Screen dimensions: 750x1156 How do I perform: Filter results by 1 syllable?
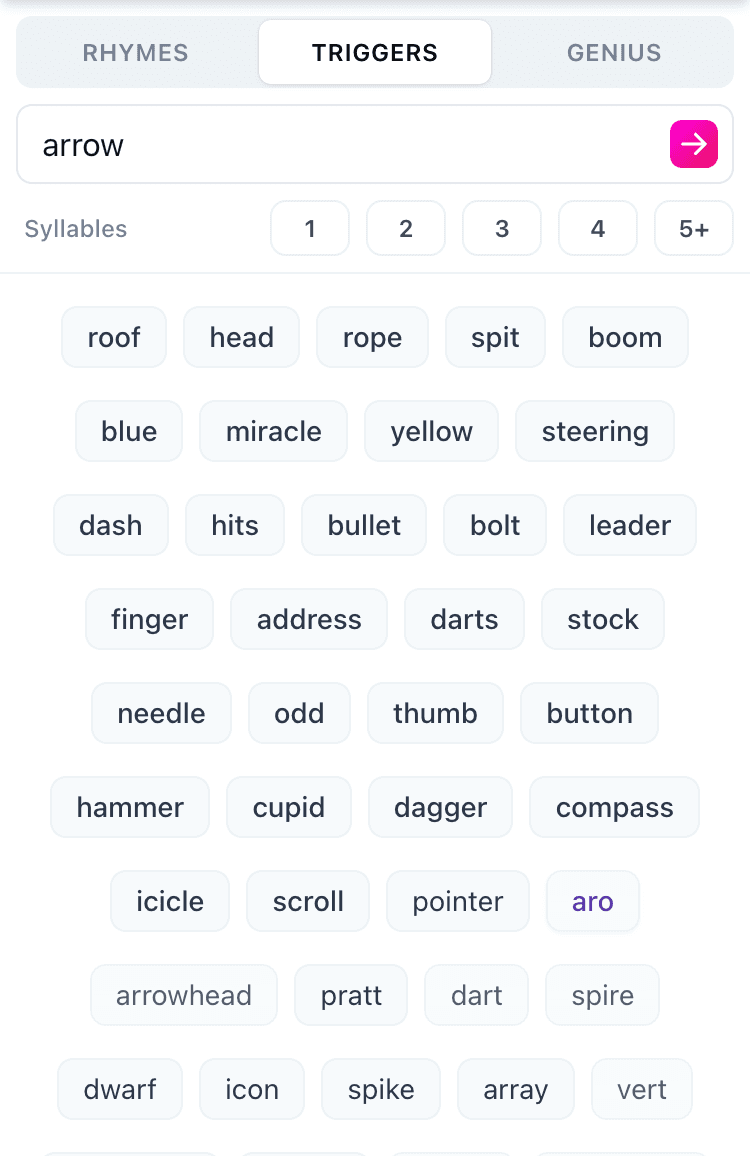click(x=310, y=228)
